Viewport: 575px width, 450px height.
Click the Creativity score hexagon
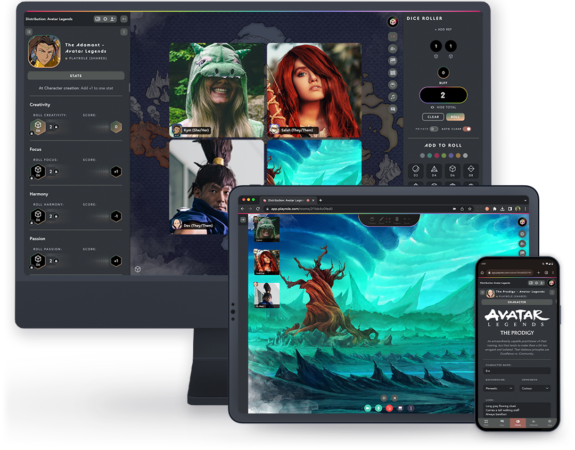click(116, 127)
